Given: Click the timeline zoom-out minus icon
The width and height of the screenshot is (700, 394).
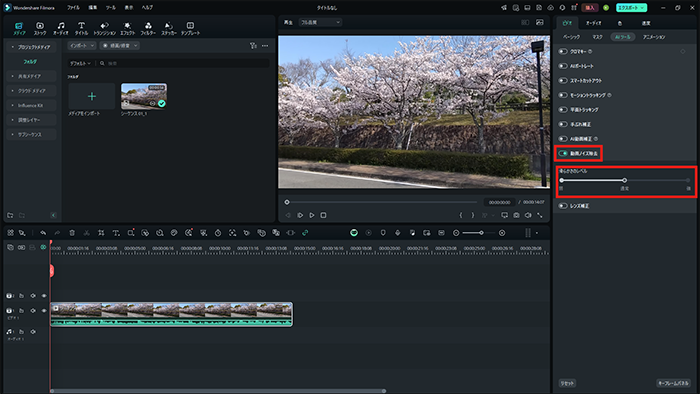Looking at the screenshot, I should point(456,233).
